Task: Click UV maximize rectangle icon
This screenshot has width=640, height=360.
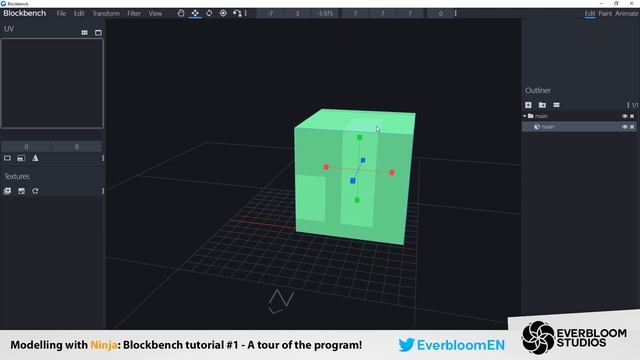Action: [x=7, y=158]
